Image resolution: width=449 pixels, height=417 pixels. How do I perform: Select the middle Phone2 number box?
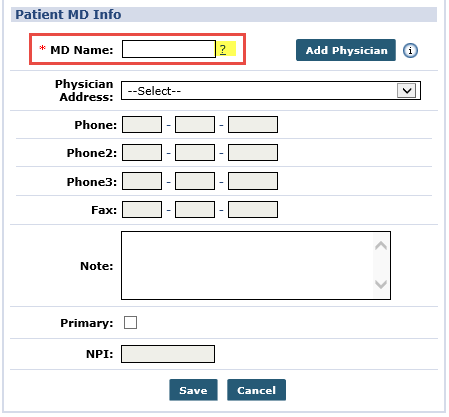point(195,152)
